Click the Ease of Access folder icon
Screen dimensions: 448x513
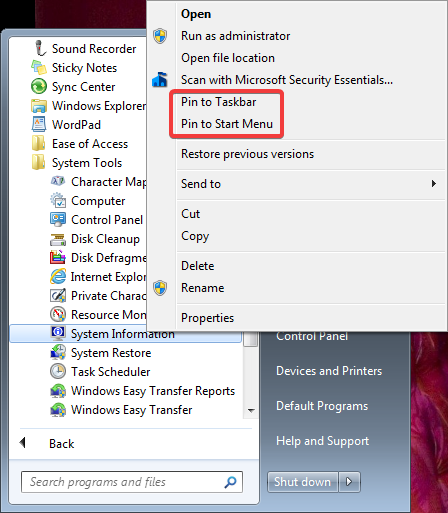tap(39, 143)
